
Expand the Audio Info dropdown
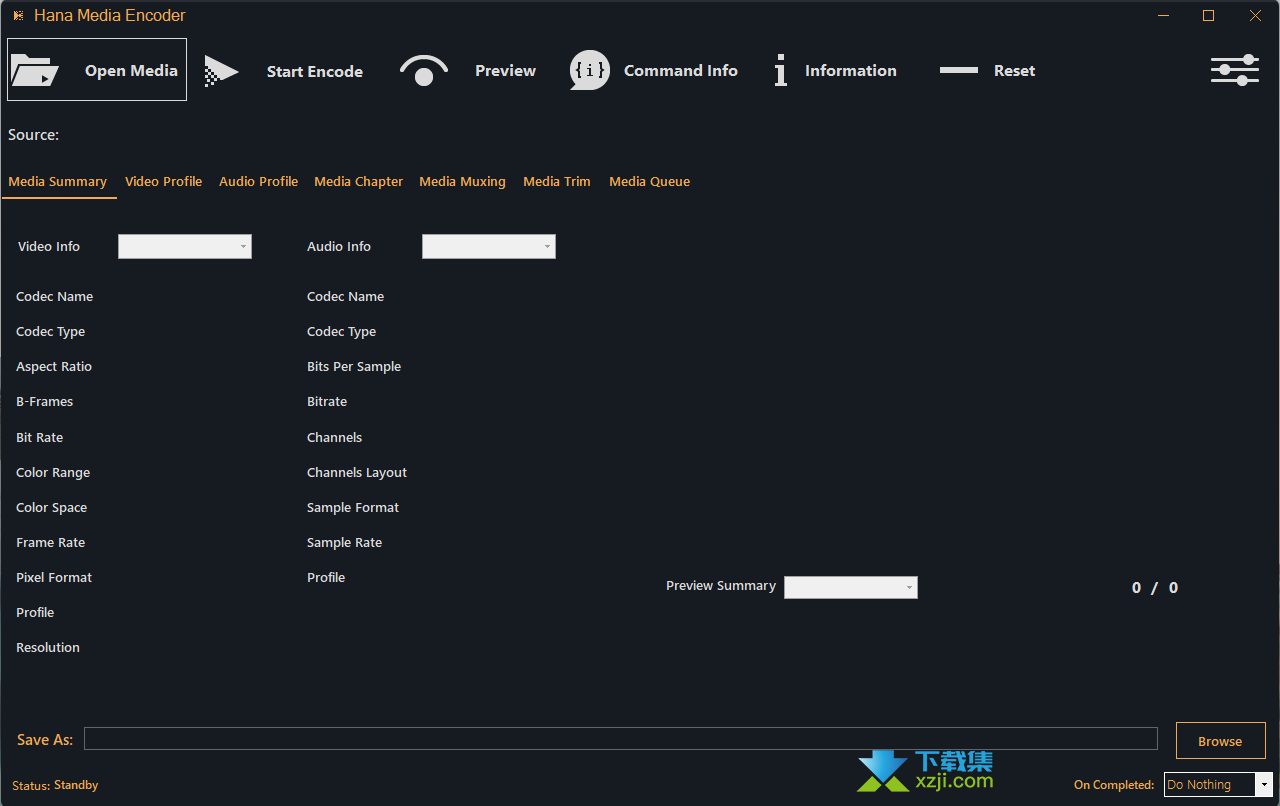(x=488, y=247)
